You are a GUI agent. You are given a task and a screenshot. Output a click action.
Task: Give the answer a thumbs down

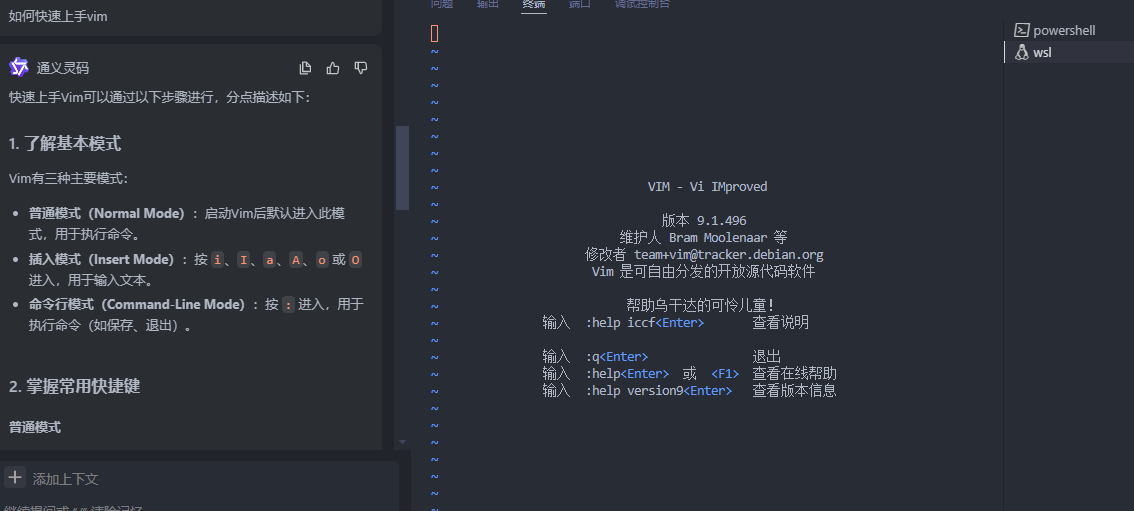[361, 68]
